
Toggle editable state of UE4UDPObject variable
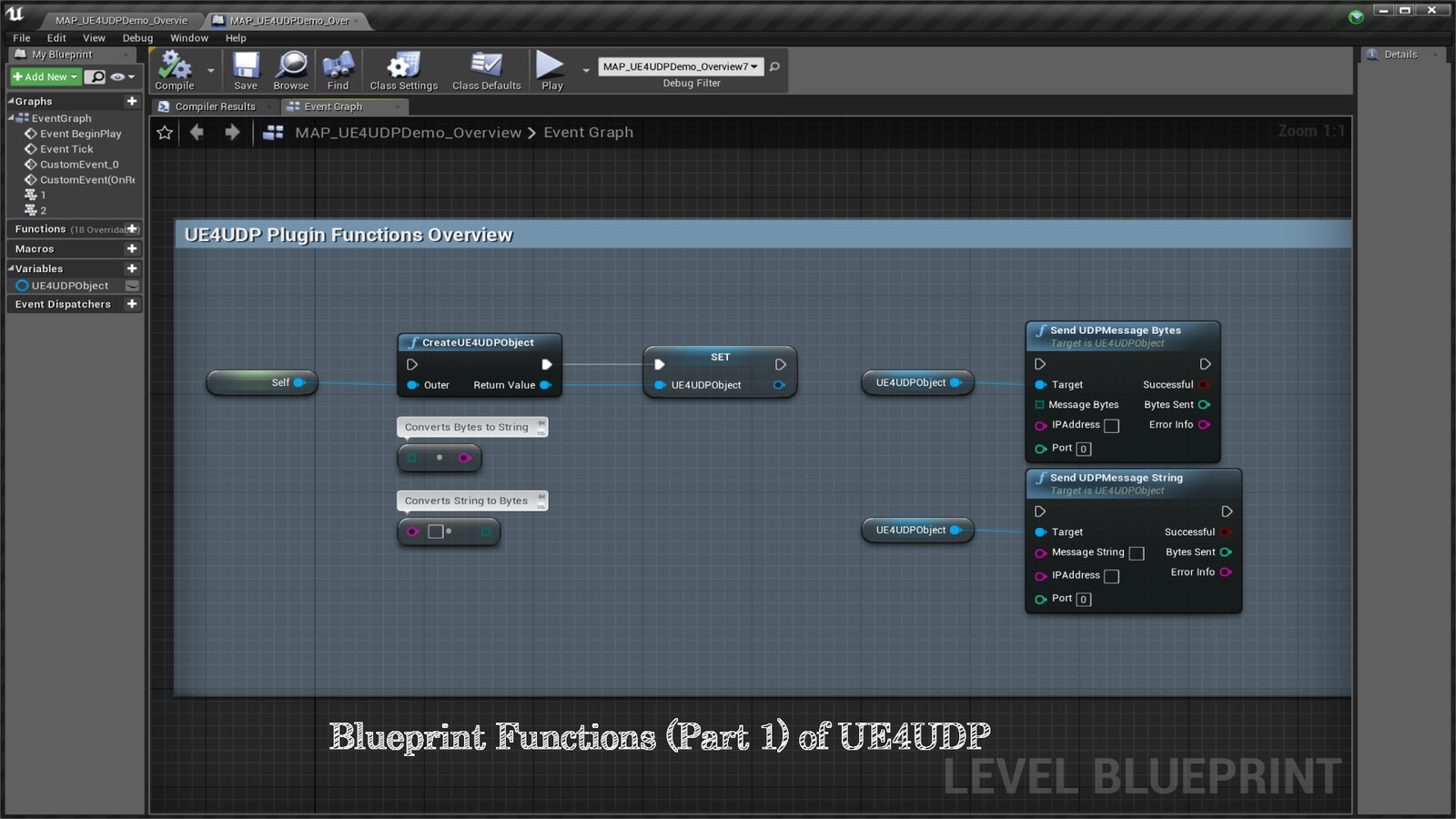coord(132,285)
